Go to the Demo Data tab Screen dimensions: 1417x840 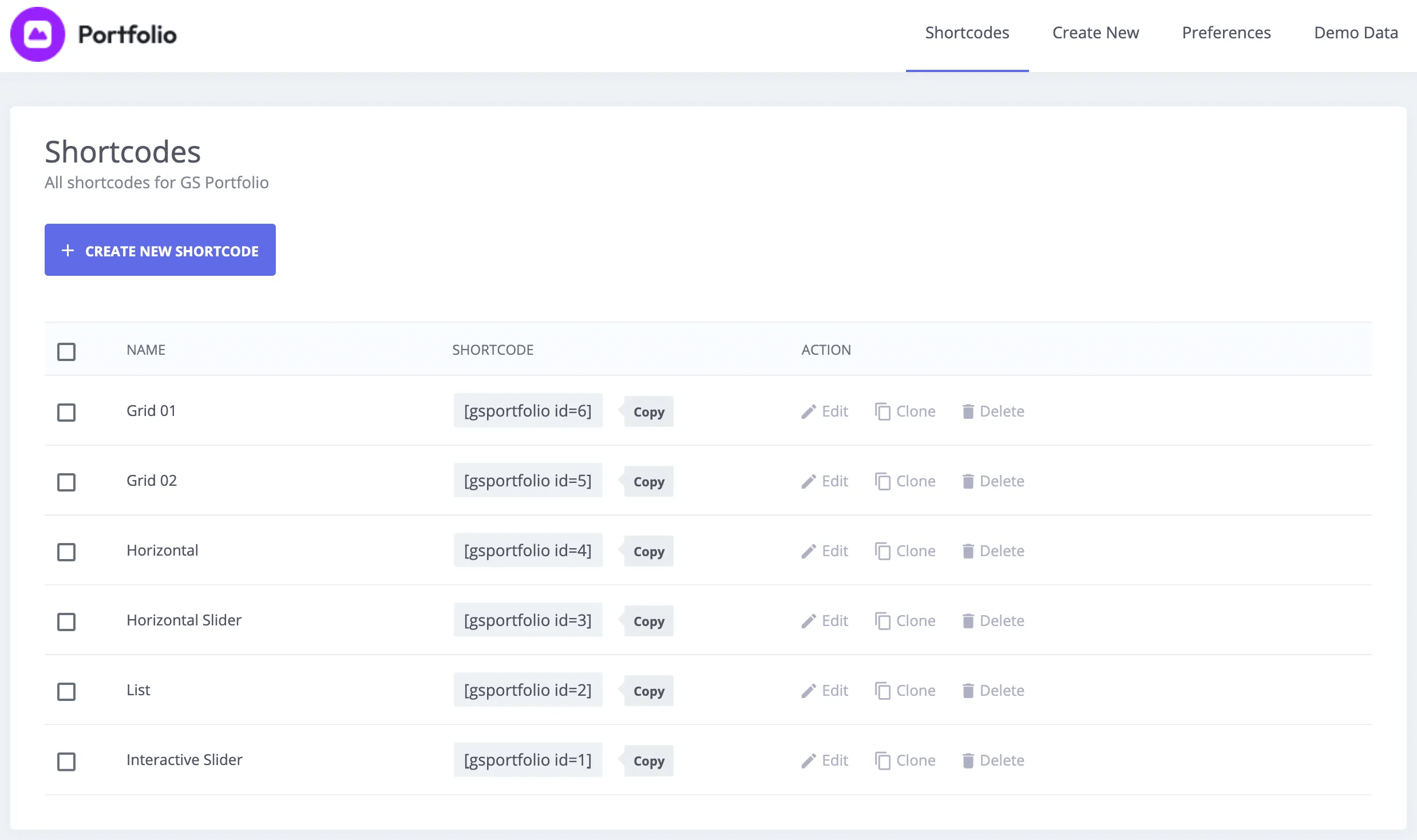[x=1356, y=33]
